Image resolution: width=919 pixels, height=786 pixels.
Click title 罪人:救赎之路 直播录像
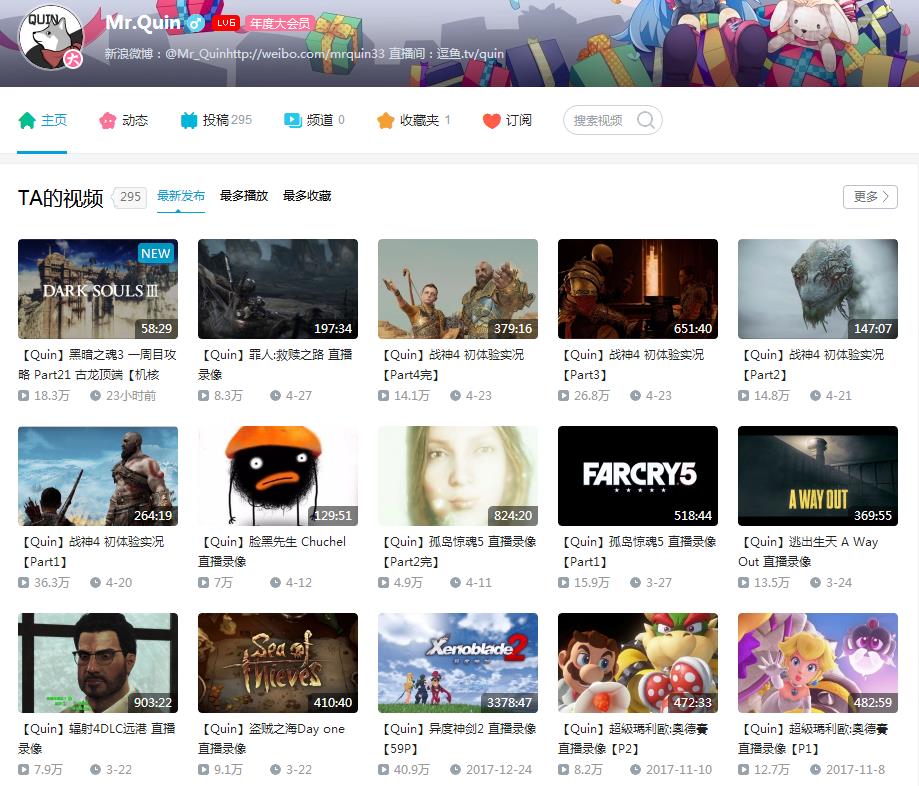[x=275, y=365]
